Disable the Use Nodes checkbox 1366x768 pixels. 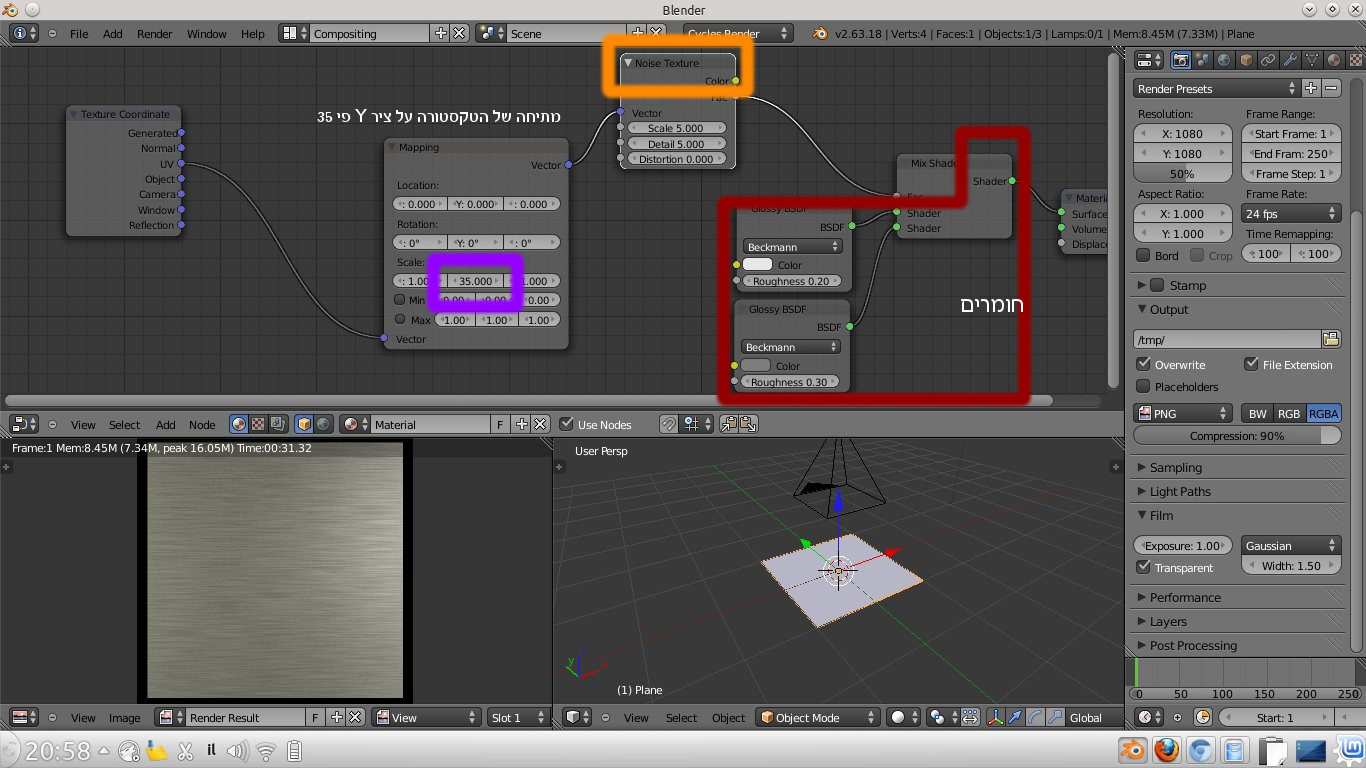[567, 424]
